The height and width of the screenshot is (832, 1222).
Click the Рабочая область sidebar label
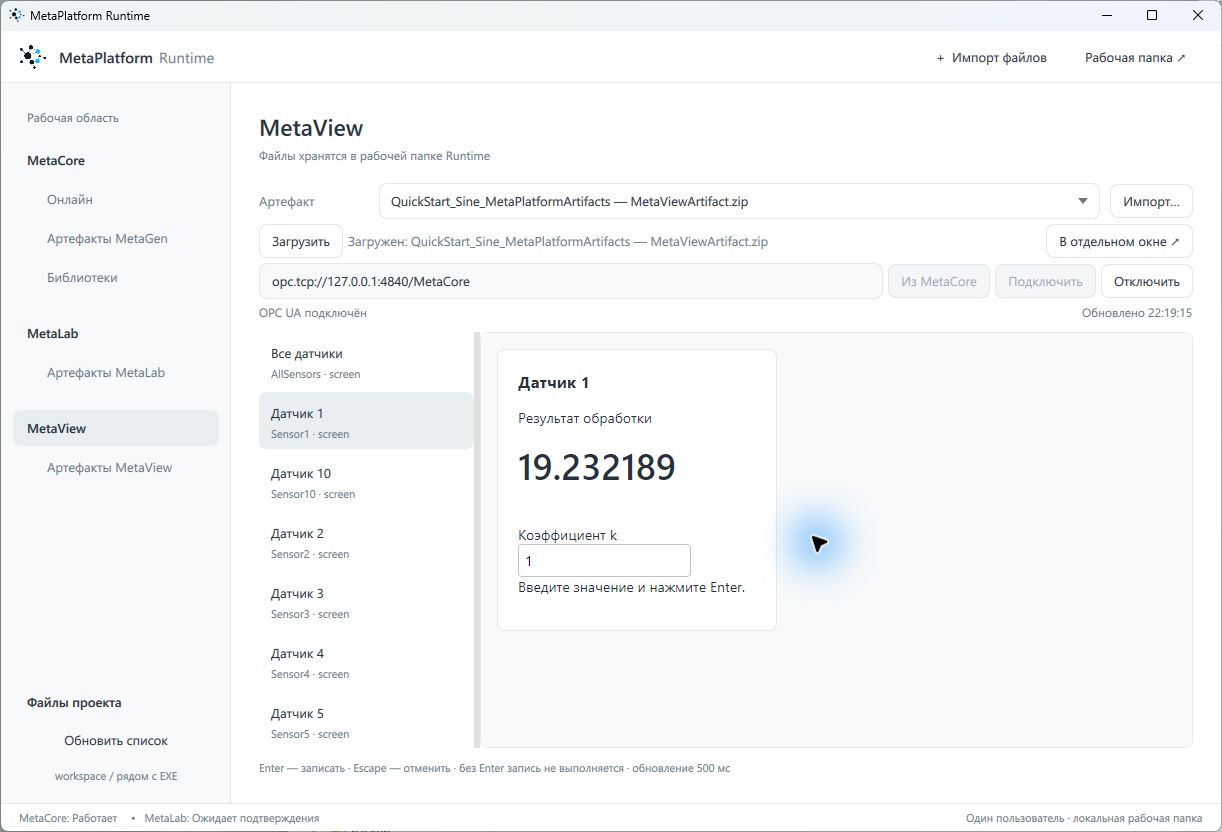click(x=73, y=118)
